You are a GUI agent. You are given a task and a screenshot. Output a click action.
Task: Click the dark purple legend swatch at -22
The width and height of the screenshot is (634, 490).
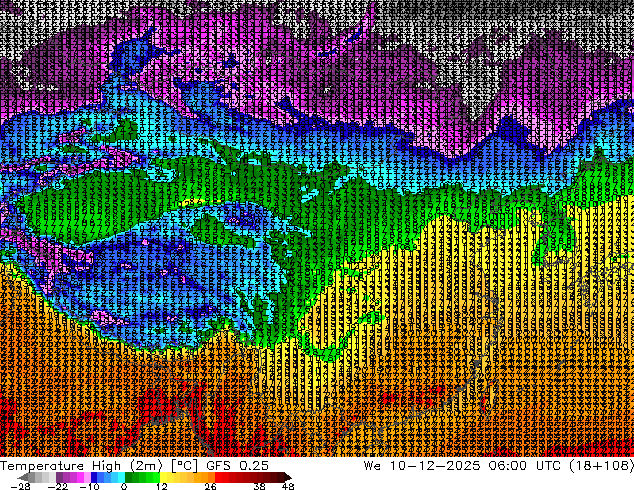click(x=59, y=477)
